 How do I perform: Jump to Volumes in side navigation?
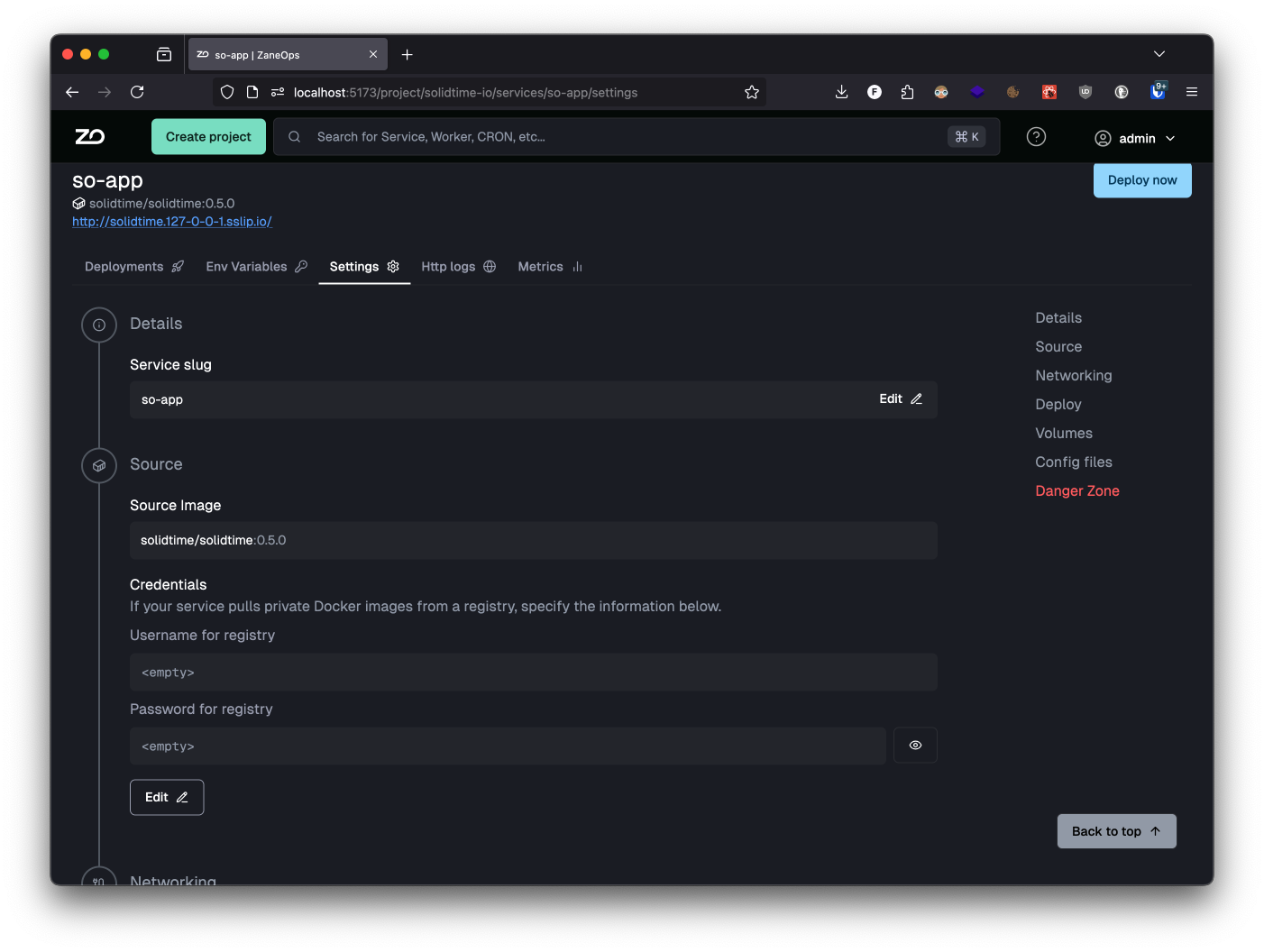[1064, 434]
